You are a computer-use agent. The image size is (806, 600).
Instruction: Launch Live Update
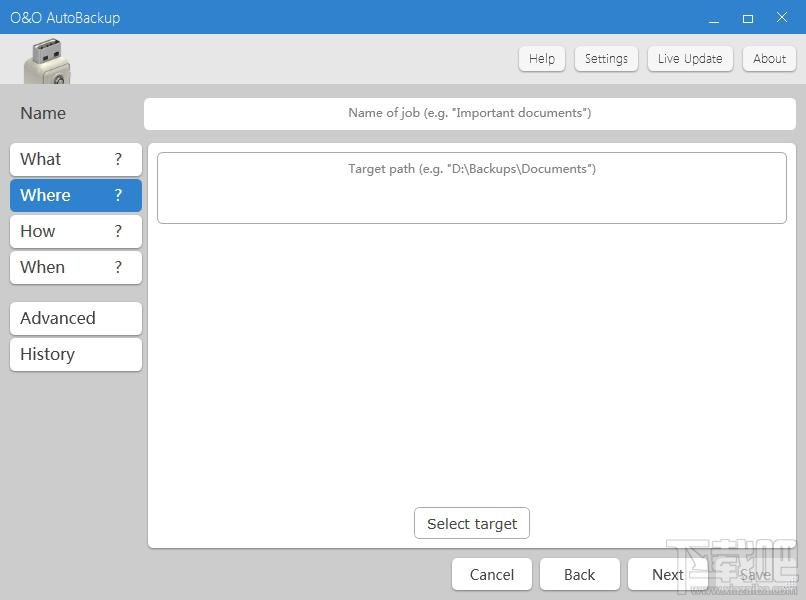tap(690, 59)
